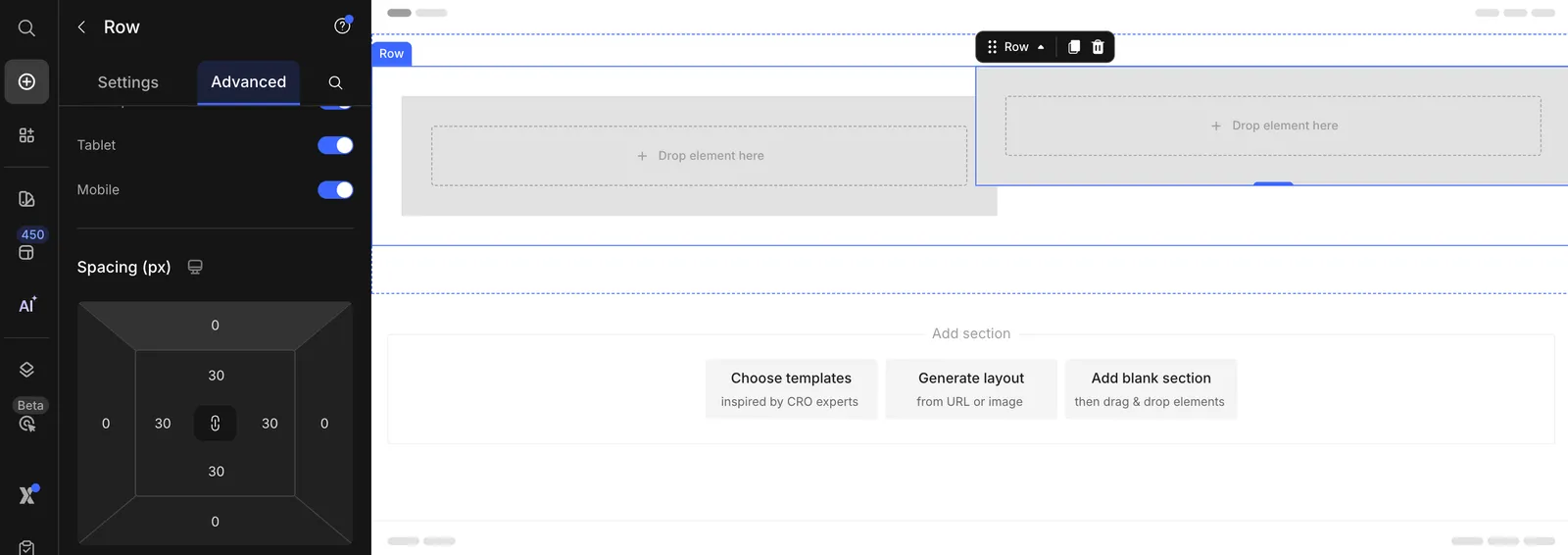The image size is (1568, 555).
Task: Open the AI assistant icon
Action: pyautogui.click(x=27, y=305)
